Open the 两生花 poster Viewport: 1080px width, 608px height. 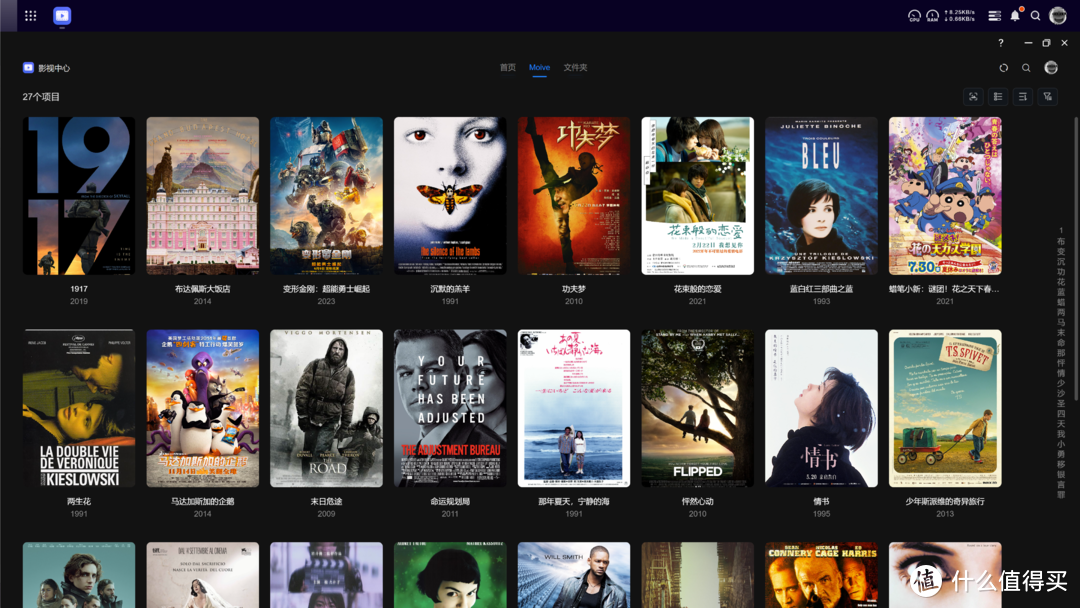pyautogui.click(x=79, y=408)
